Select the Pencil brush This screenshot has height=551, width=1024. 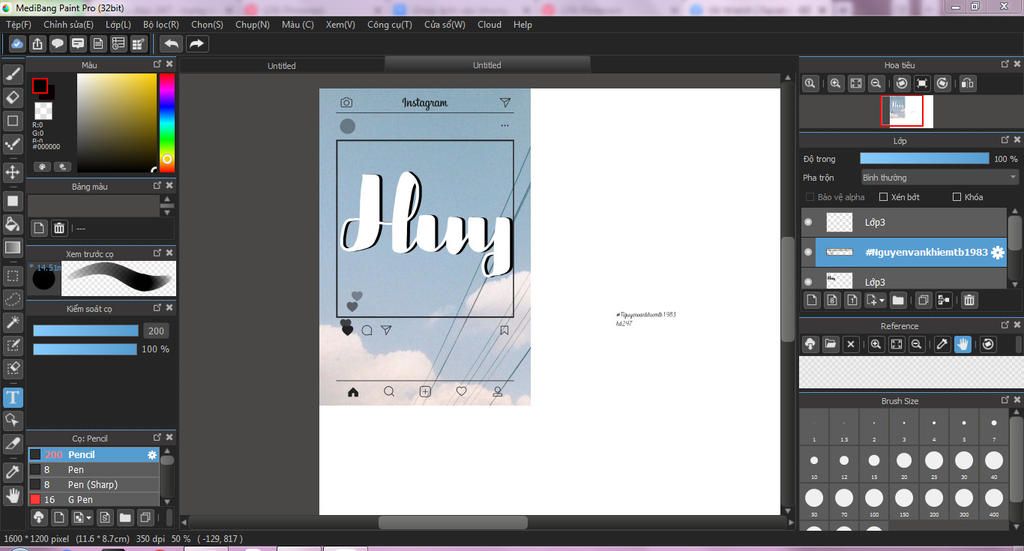(93, 454)
